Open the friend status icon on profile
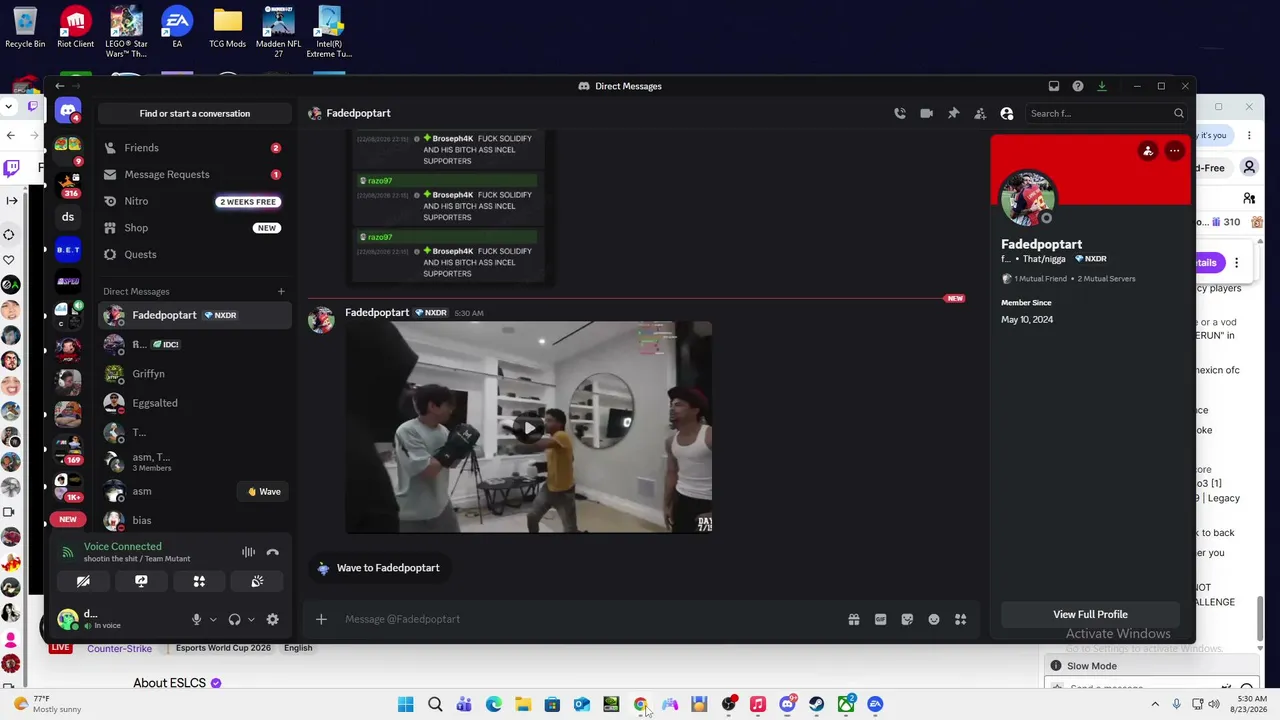The width and height of the screenshot is (1280, 720). [x=1148, y=151]
